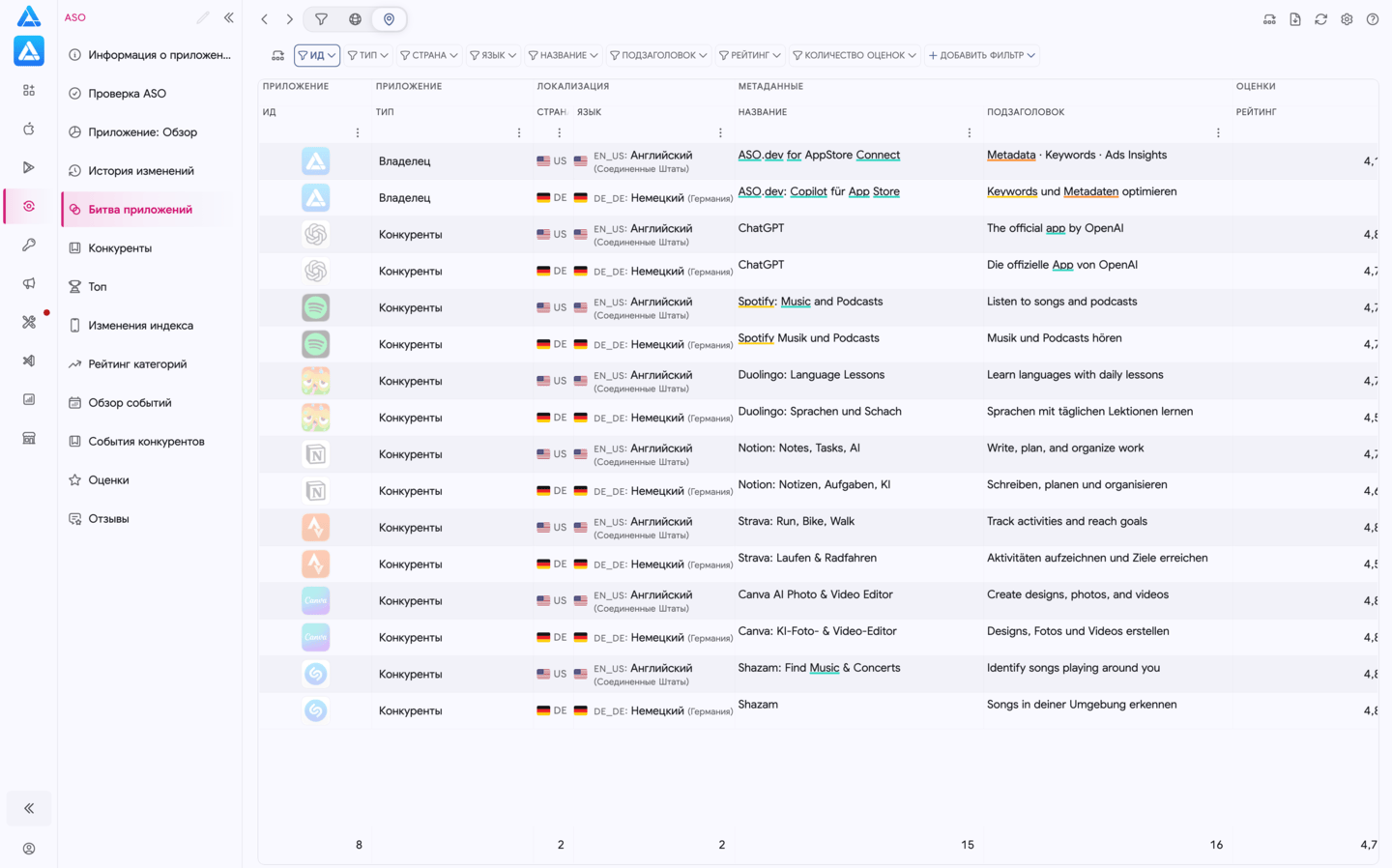The height and width of the screenshot is (868, 1392).
Task: Open the СТРАНА filter dropdown
Action: (429, 55)
